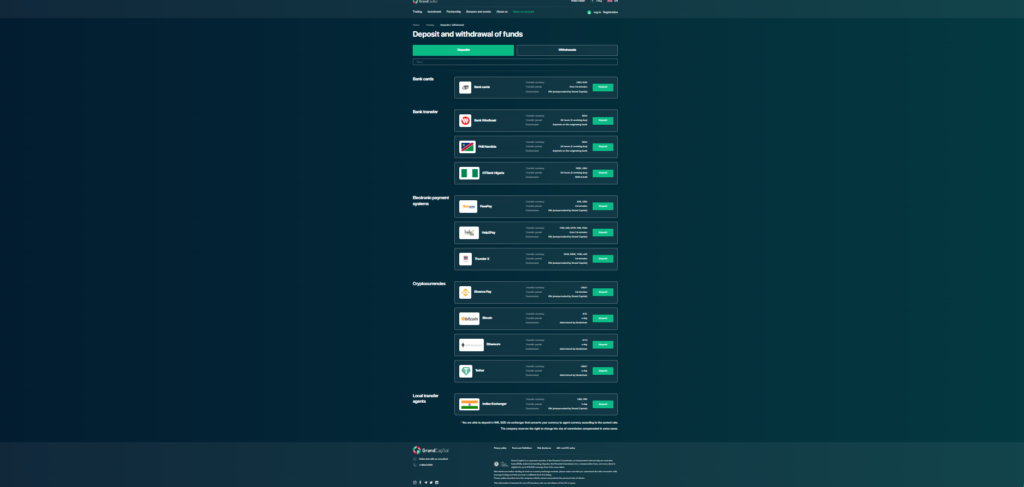Focus the payment method filter field
Image resolution: width=1024 pixels, height=487 pixels.
515,62
